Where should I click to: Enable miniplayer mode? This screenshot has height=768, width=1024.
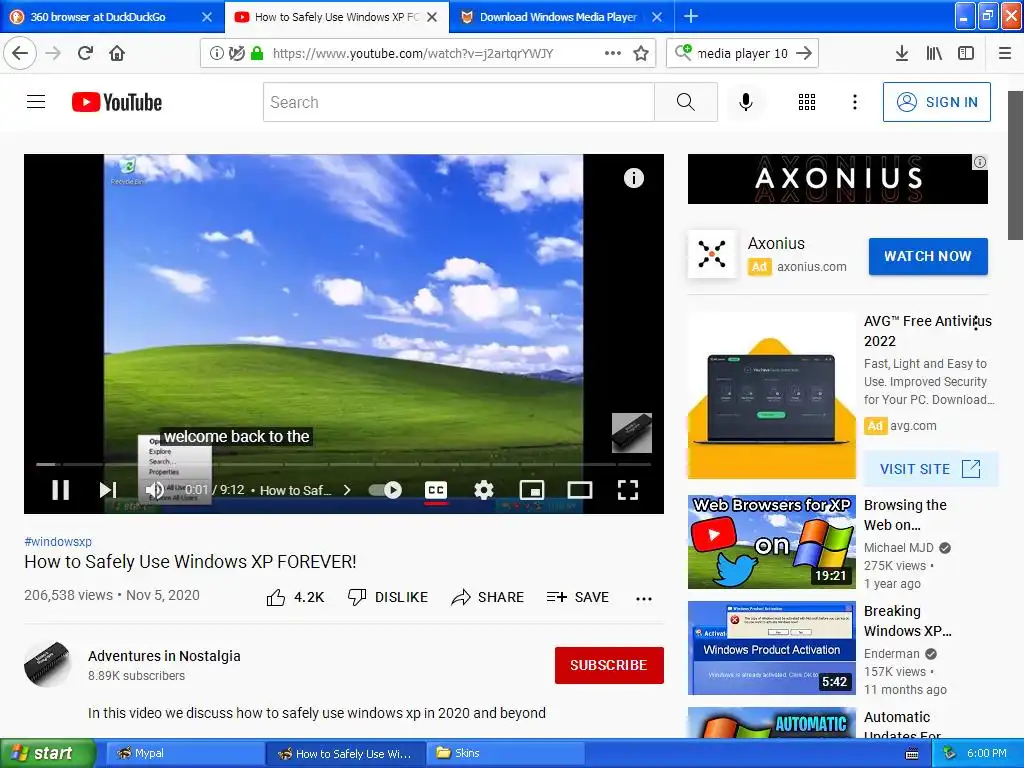(532, 490)
